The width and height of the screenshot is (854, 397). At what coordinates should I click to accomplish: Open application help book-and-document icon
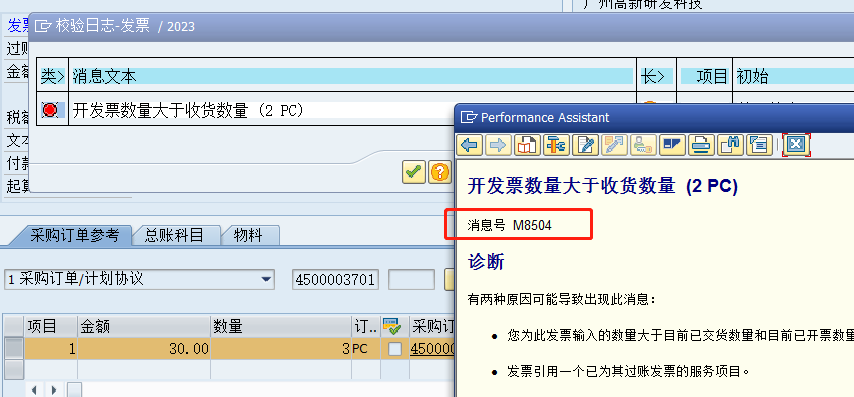pyautogui.click(x=527, y=145)
